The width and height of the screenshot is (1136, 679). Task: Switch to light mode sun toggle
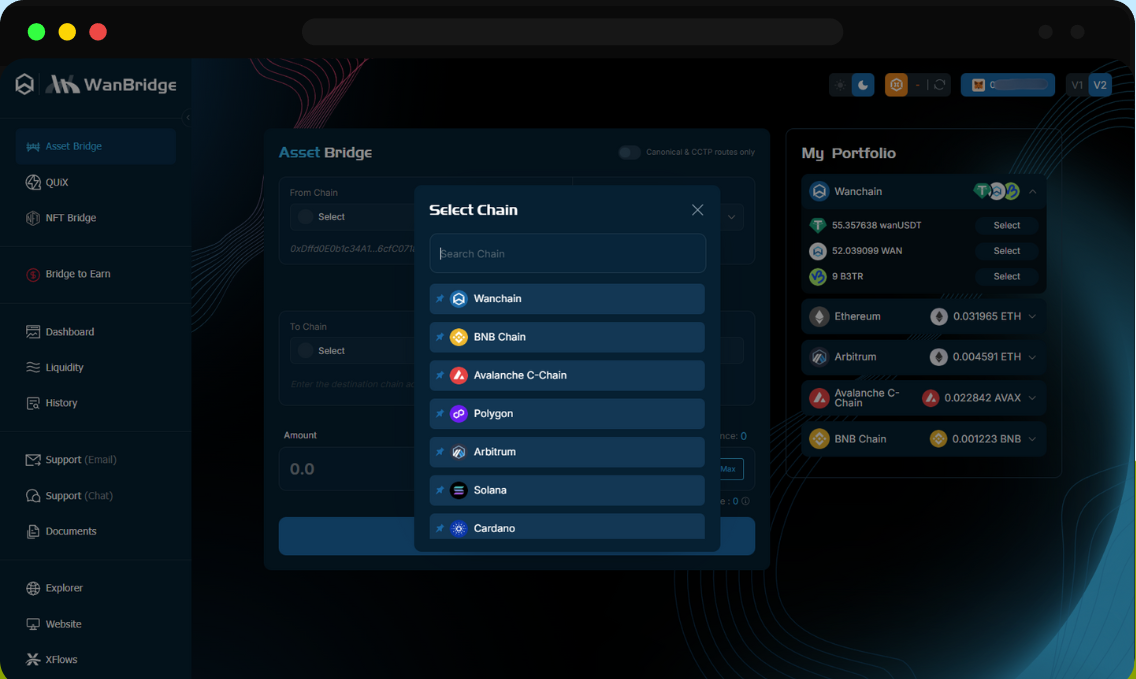pyautogui.click(x=840, y=85)
